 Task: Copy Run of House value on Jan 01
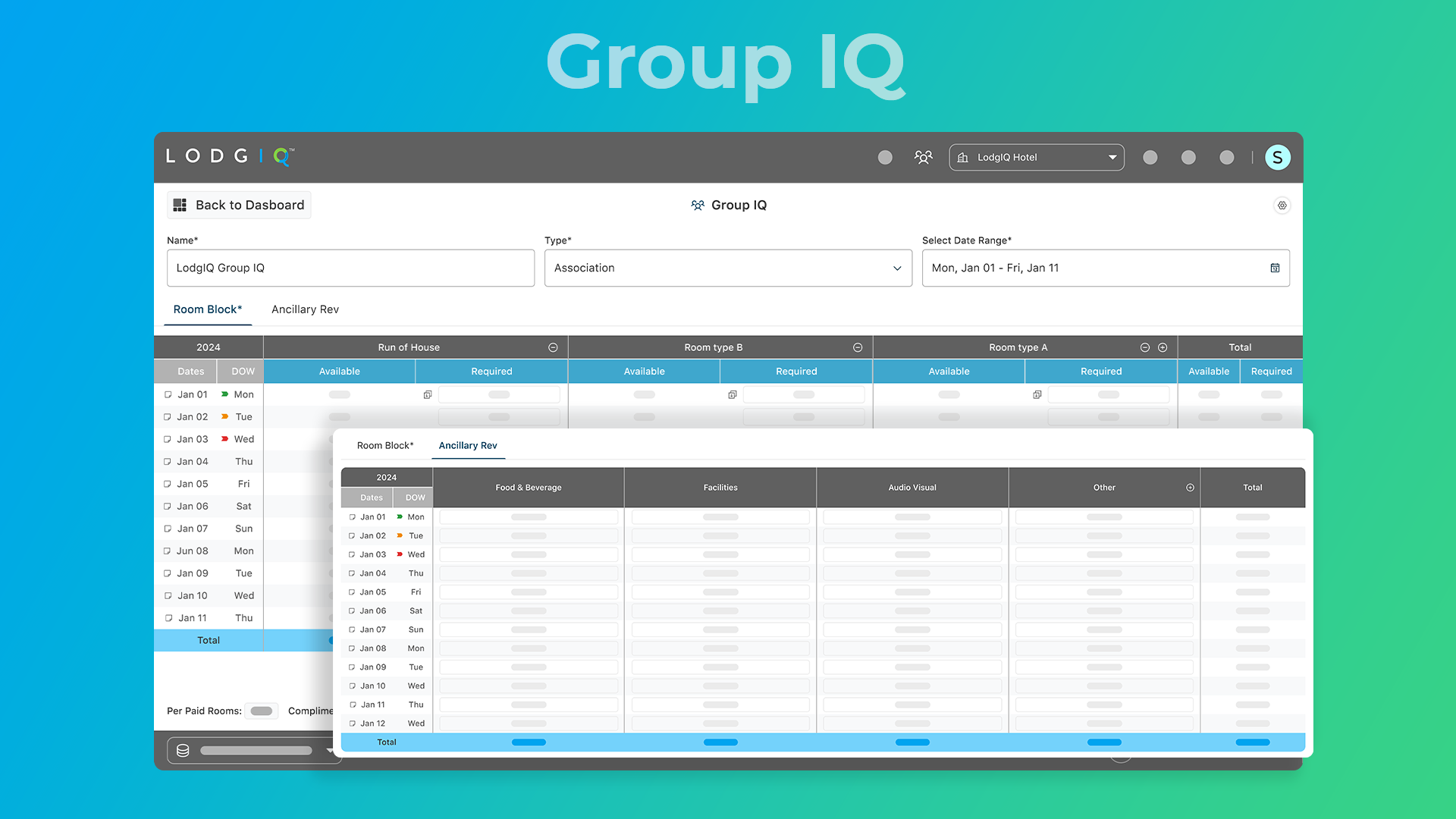pyautogui.click(x=428, y=394)
